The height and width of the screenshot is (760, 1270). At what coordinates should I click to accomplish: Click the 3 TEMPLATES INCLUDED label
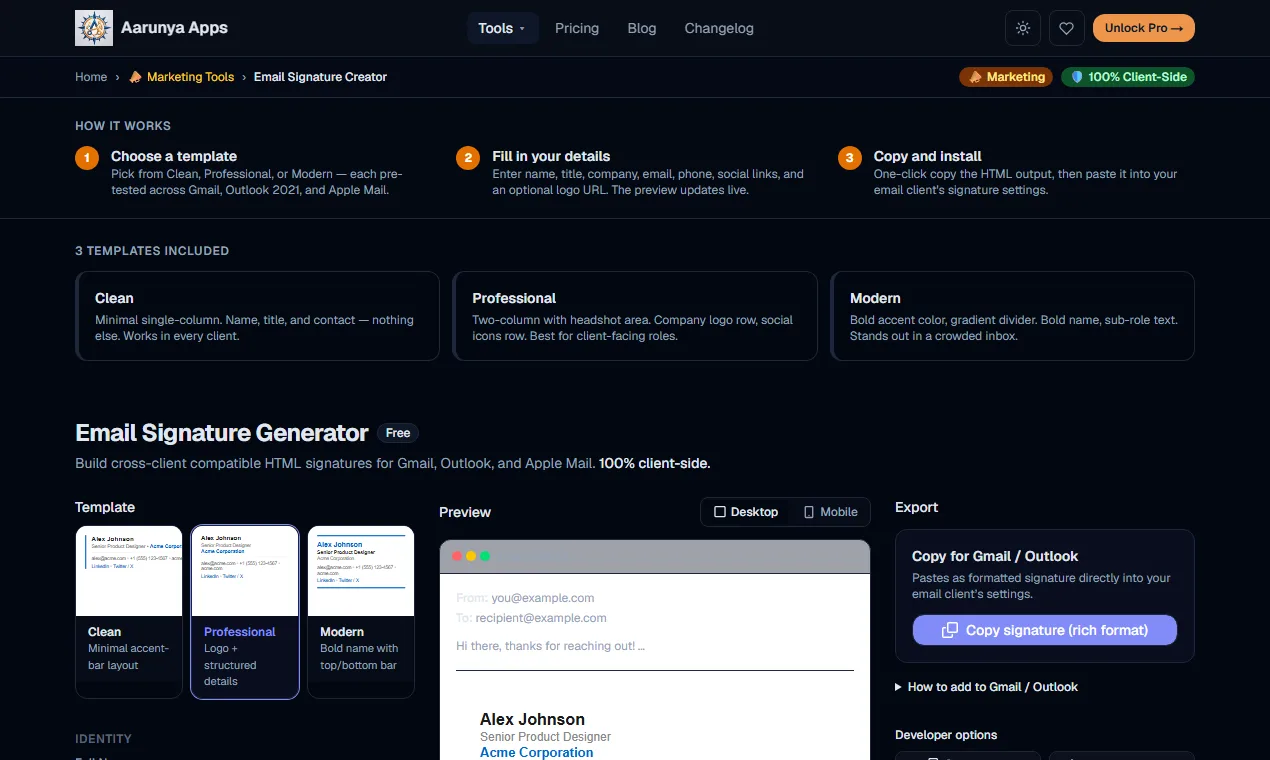tap(152, 251)
